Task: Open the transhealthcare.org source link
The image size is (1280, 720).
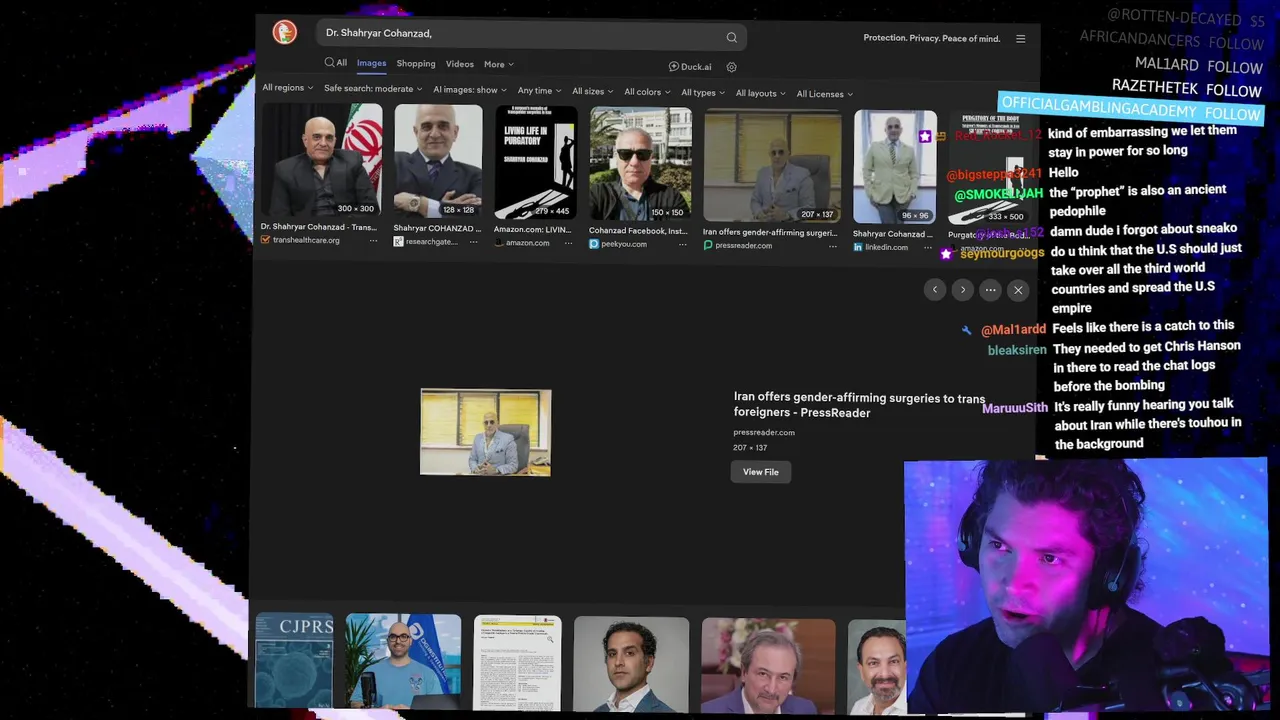Action: (x=307, y=240)
